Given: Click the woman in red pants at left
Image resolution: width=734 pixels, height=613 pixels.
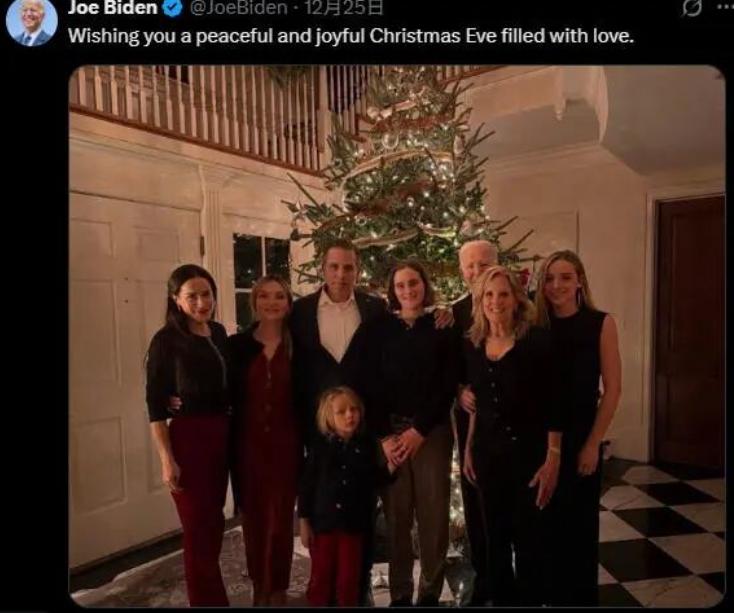Looking at the screenshot, I should [x=190, y=420].
